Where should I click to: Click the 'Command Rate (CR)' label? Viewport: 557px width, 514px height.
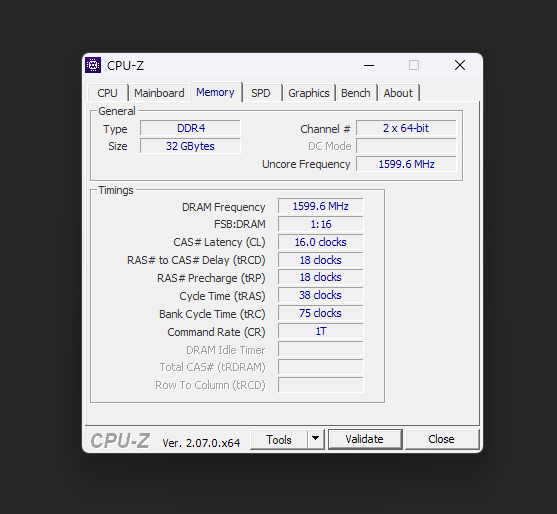(x=216, y=332)
